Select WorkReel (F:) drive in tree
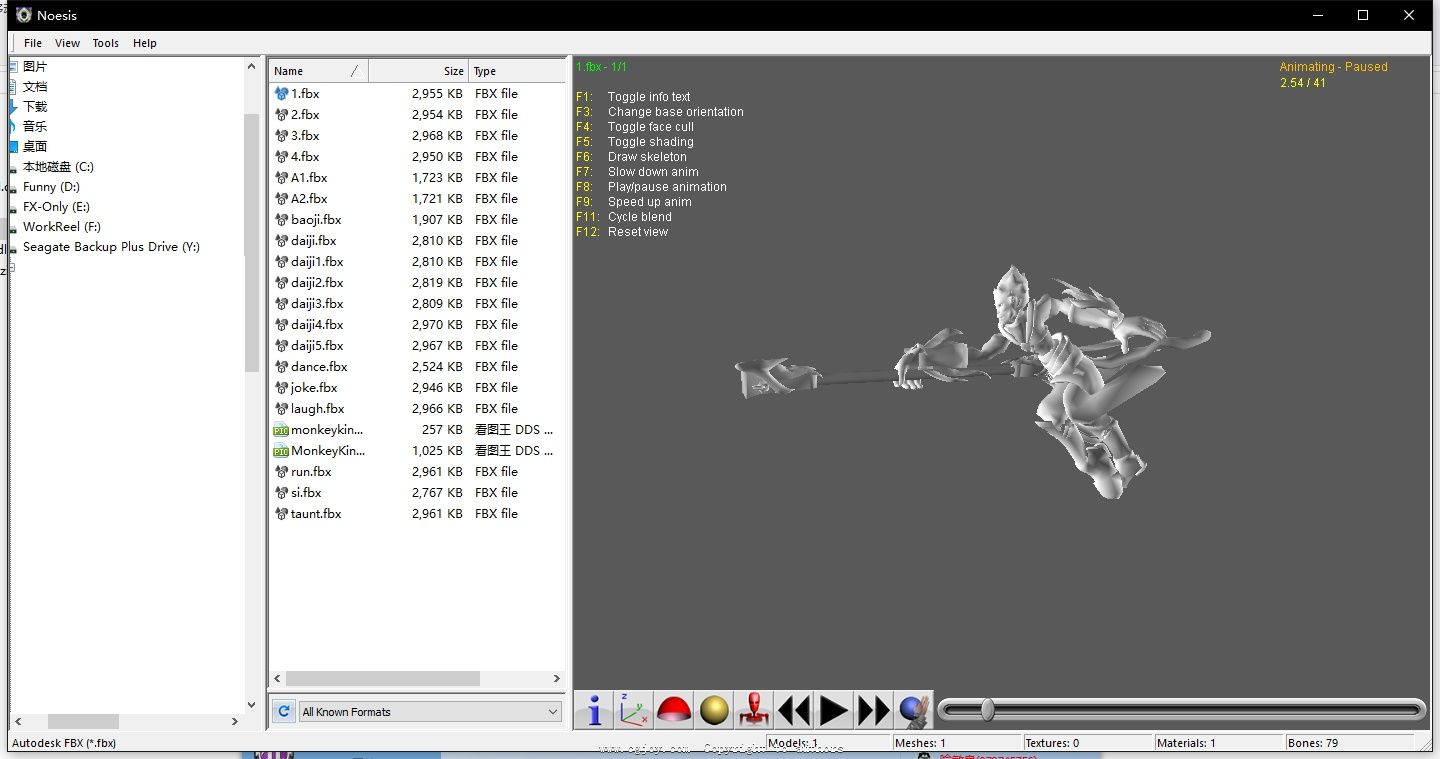The height and width of the screenshot is (759, 1440). (62, 226)
